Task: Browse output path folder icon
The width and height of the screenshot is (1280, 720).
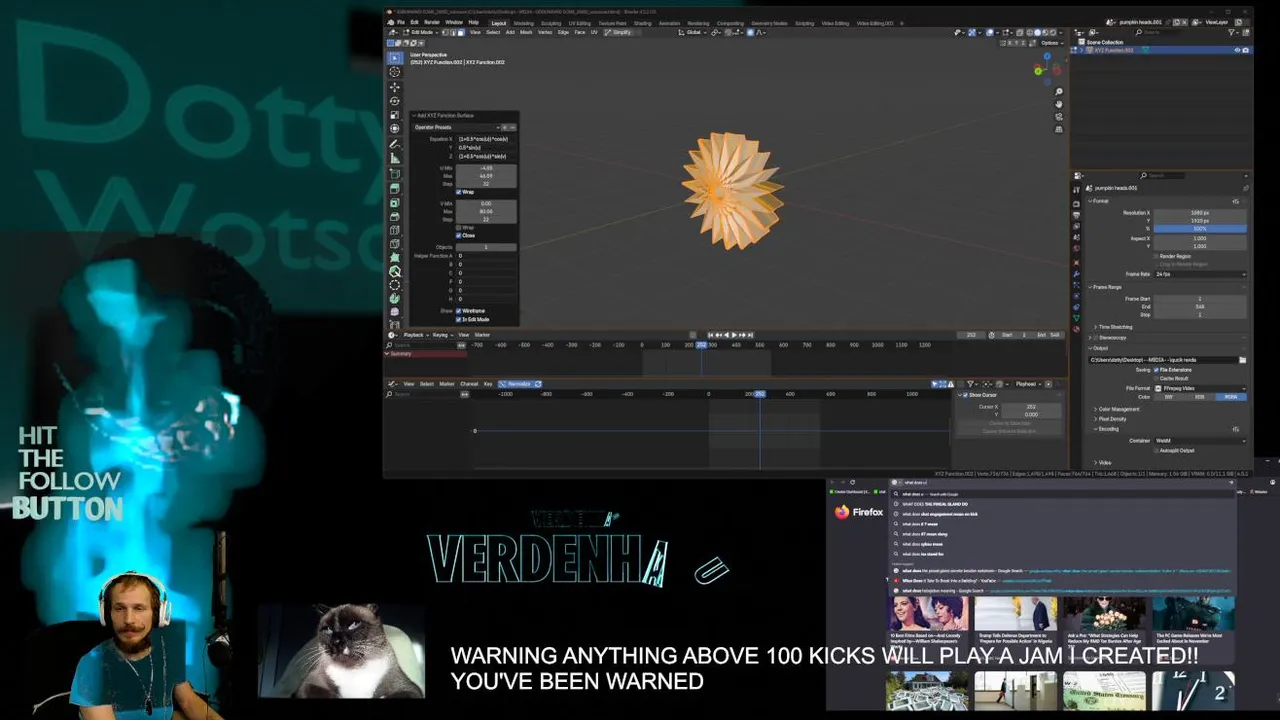Action: coord(1243,360)
